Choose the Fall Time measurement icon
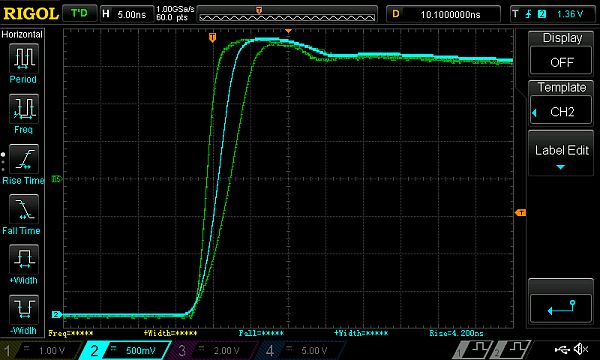600x360 pixels. point(24,209)
